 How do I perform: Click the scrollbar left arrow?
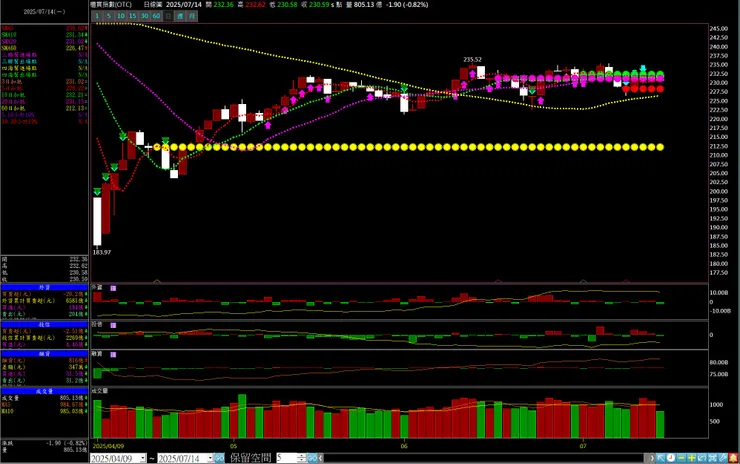coord(320,458)
